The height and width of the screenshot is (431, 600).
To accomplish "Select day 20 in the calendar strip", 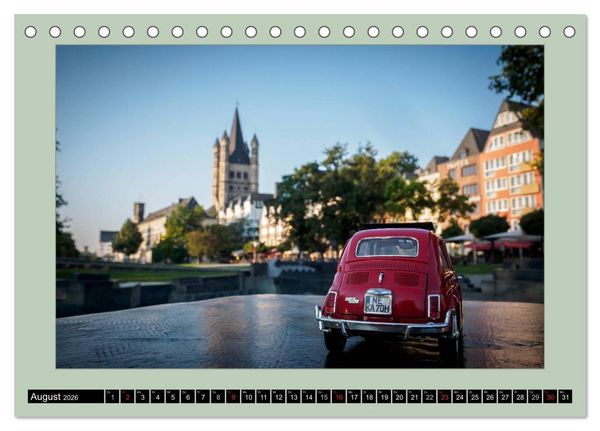I will pos(399,397).
